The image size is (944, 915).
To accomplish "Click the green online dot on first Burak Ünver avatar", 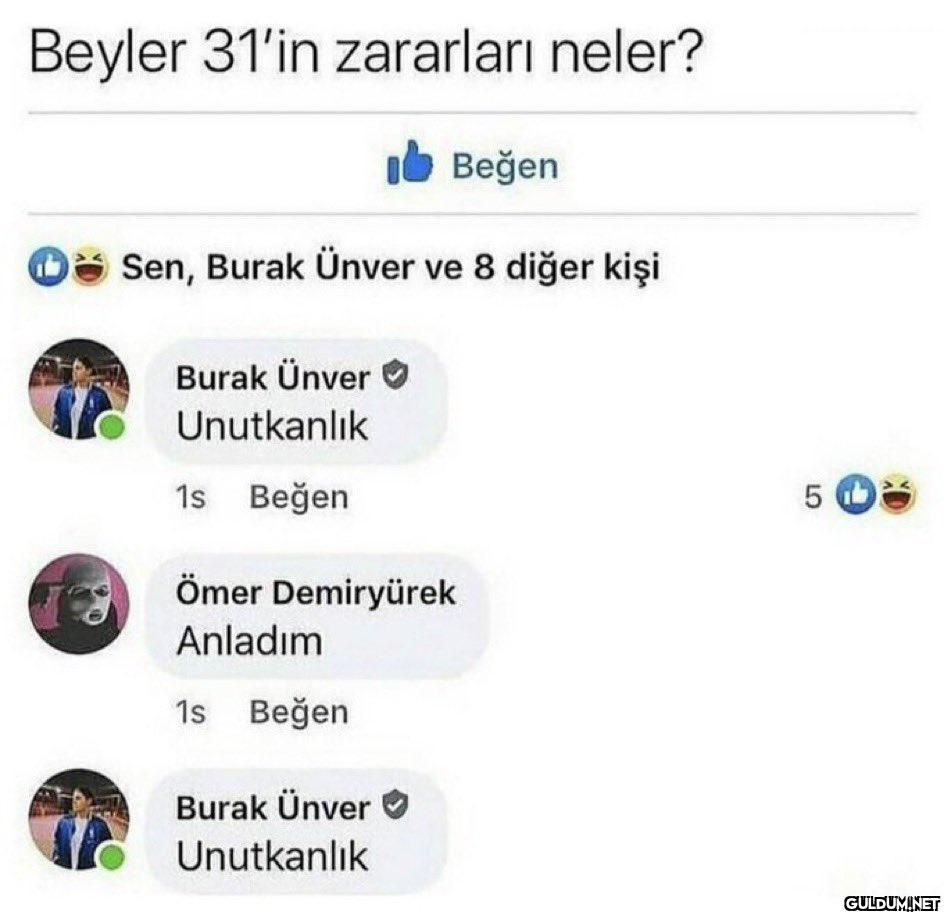I will (111, 428).
